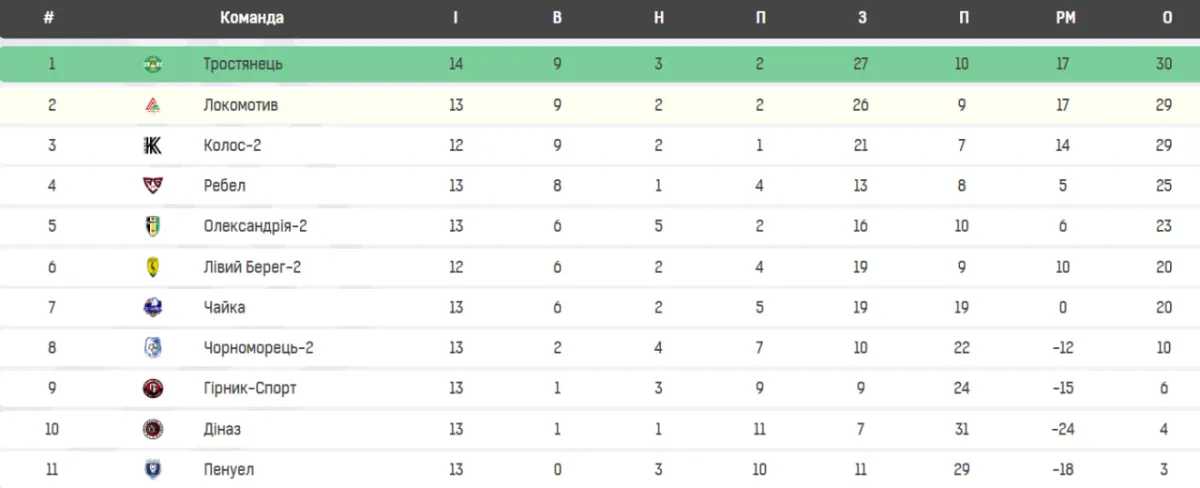The image size is (1200, 488).
Task: Click the Чорноморець-2 team crest
Action: click(152, 348)
